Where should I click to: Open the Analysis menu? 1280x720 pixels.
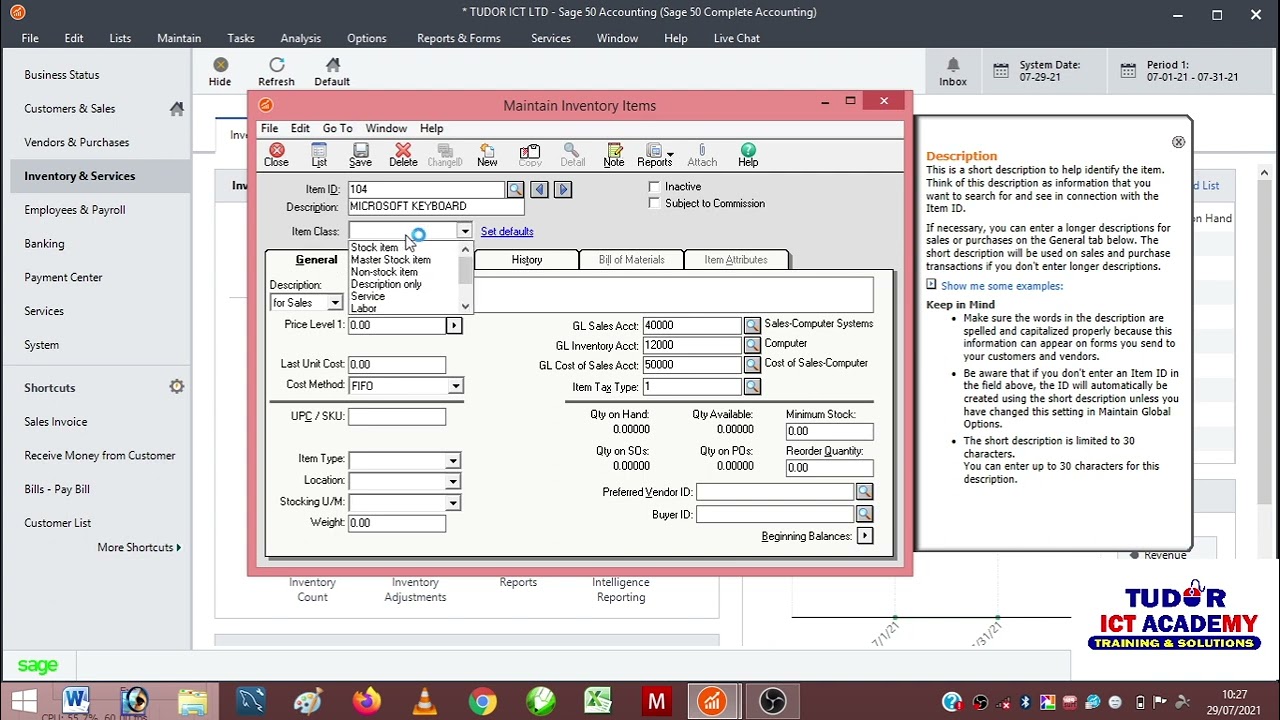(301, 38)
